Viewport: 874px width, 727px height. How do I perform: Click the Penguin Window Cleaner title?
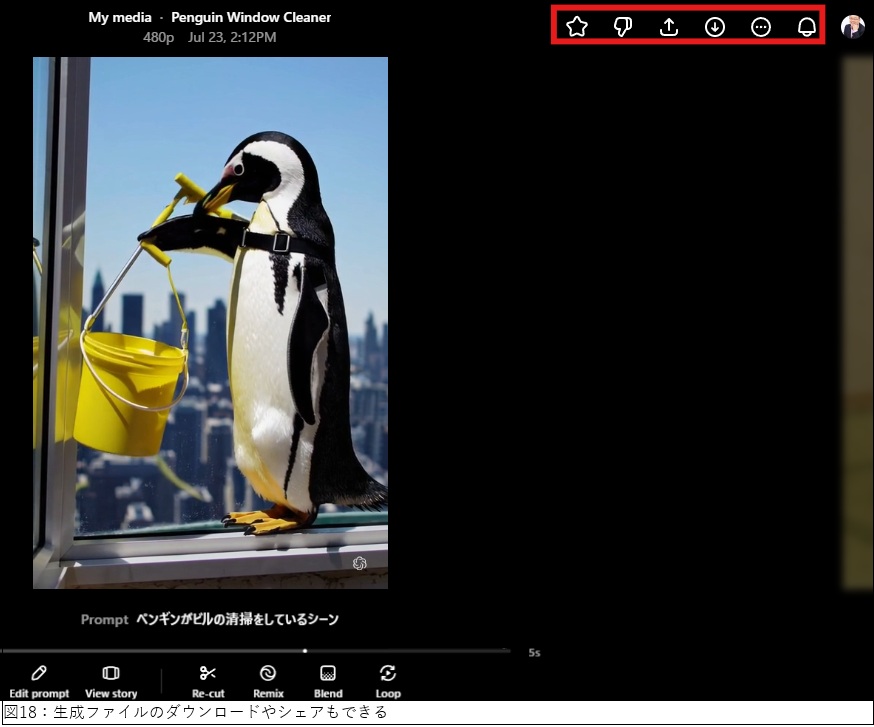pos(251,17)
